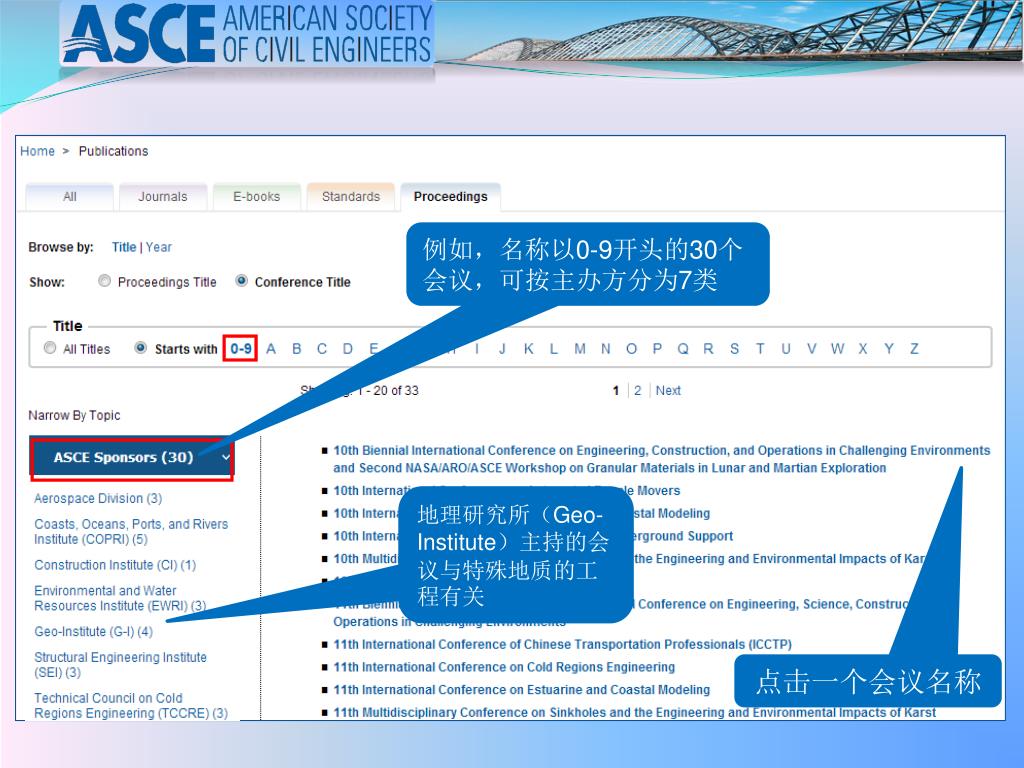The width and height of the screenshot is (1024, 768).
Task: Filter titles starting with letter V
Action: point(812,349)
